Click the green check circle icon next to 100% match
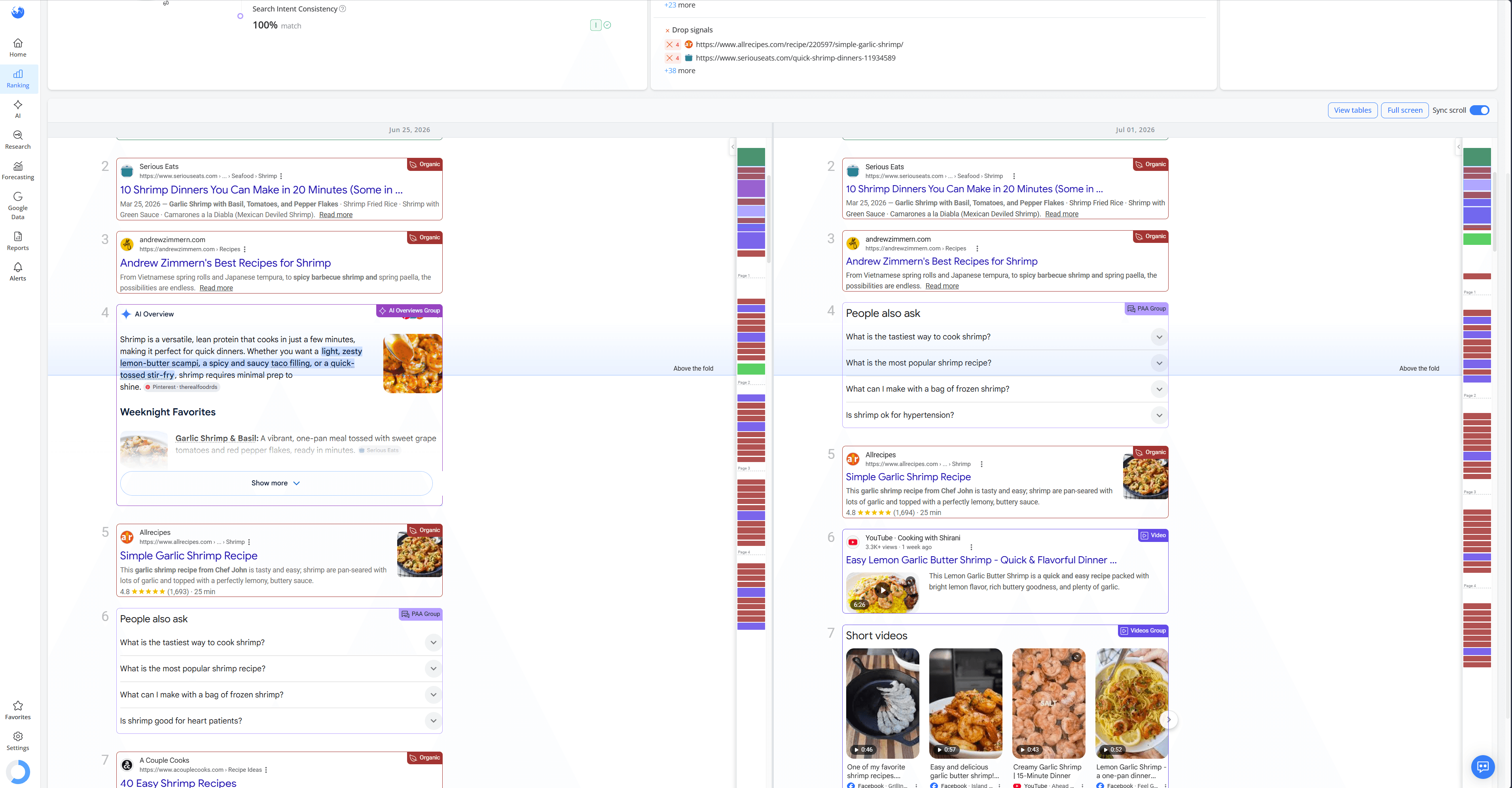The width and height of the screenshot is (1512, 788). point(608,25)
